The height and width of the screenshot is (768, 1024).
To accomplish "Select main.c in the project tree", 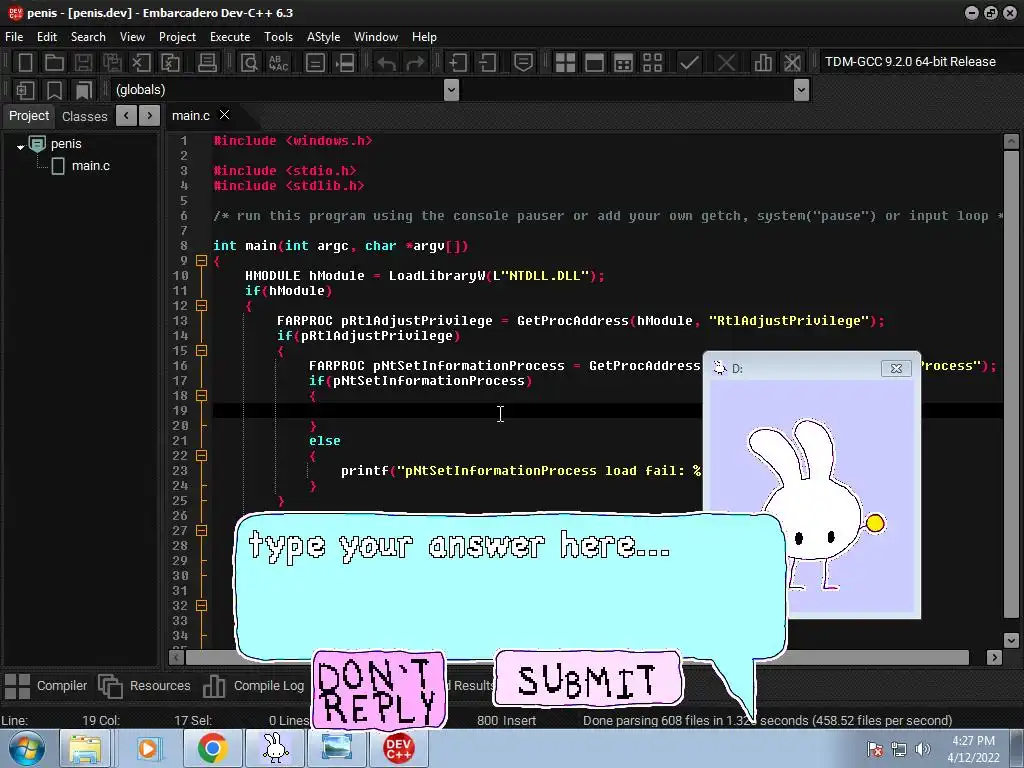I will point(91,166).
